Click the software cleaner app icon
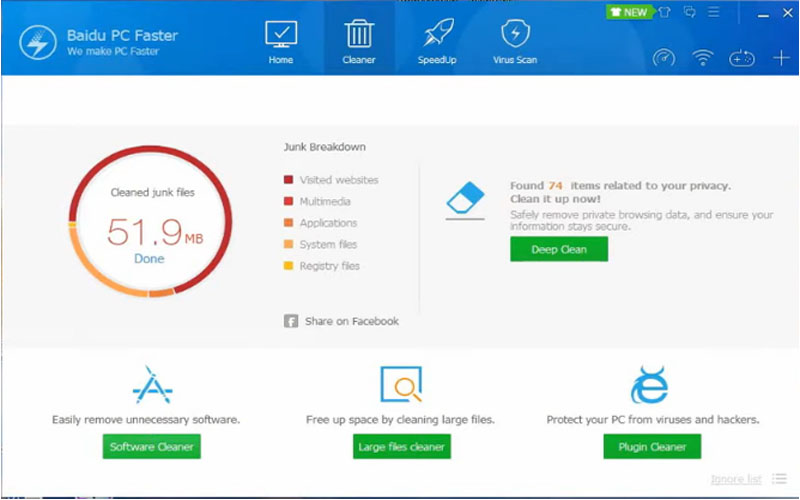800x500 pixels. pyautogui.click(x=152, y=386)
